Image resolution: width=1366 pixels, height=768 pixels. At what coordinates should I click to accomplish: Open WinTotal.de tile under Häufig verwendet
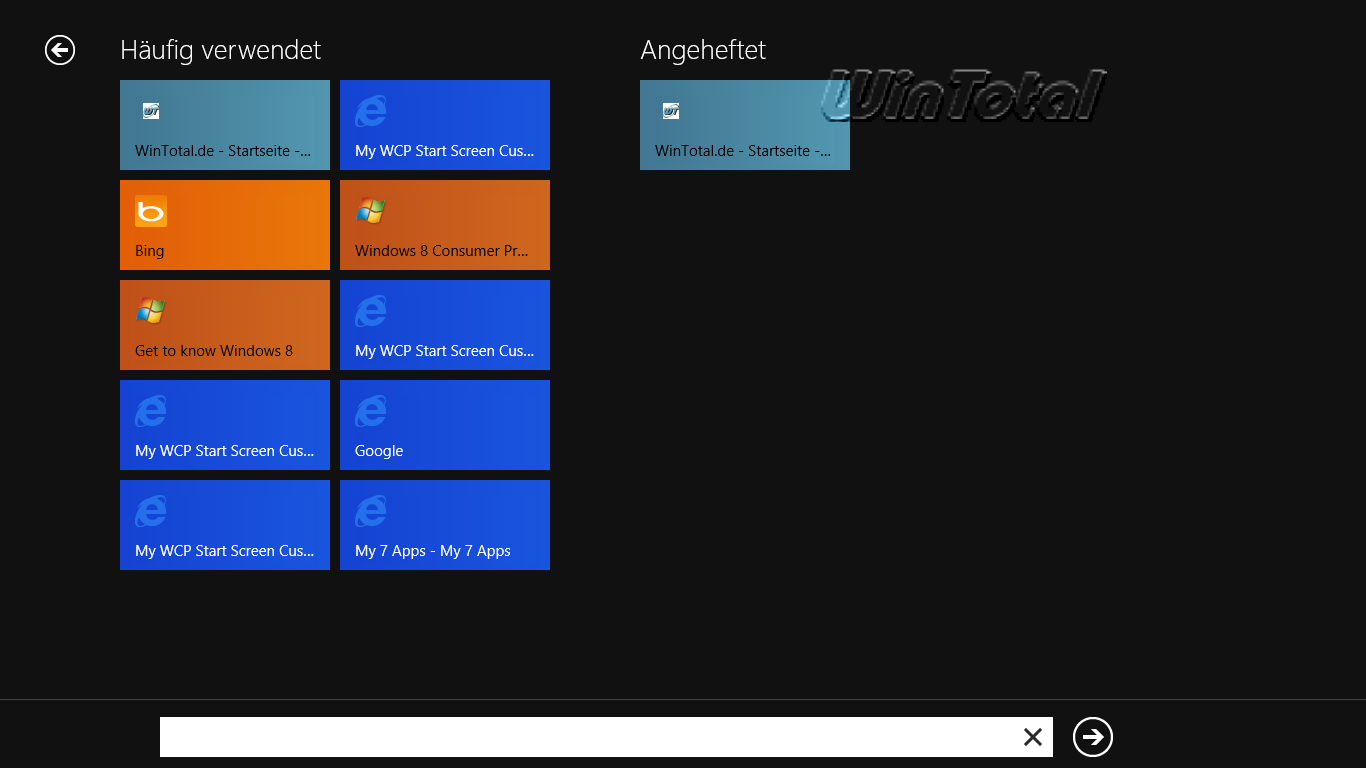point(225,125)
